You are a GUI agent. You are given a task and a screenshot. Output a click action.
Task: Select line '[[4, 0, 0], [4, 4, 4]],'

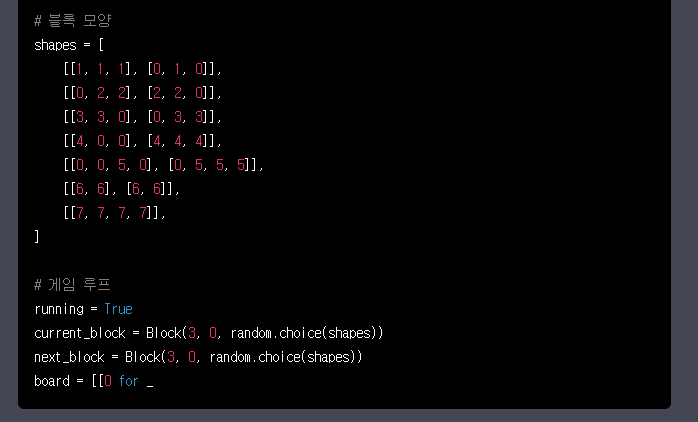pos(142,141)
